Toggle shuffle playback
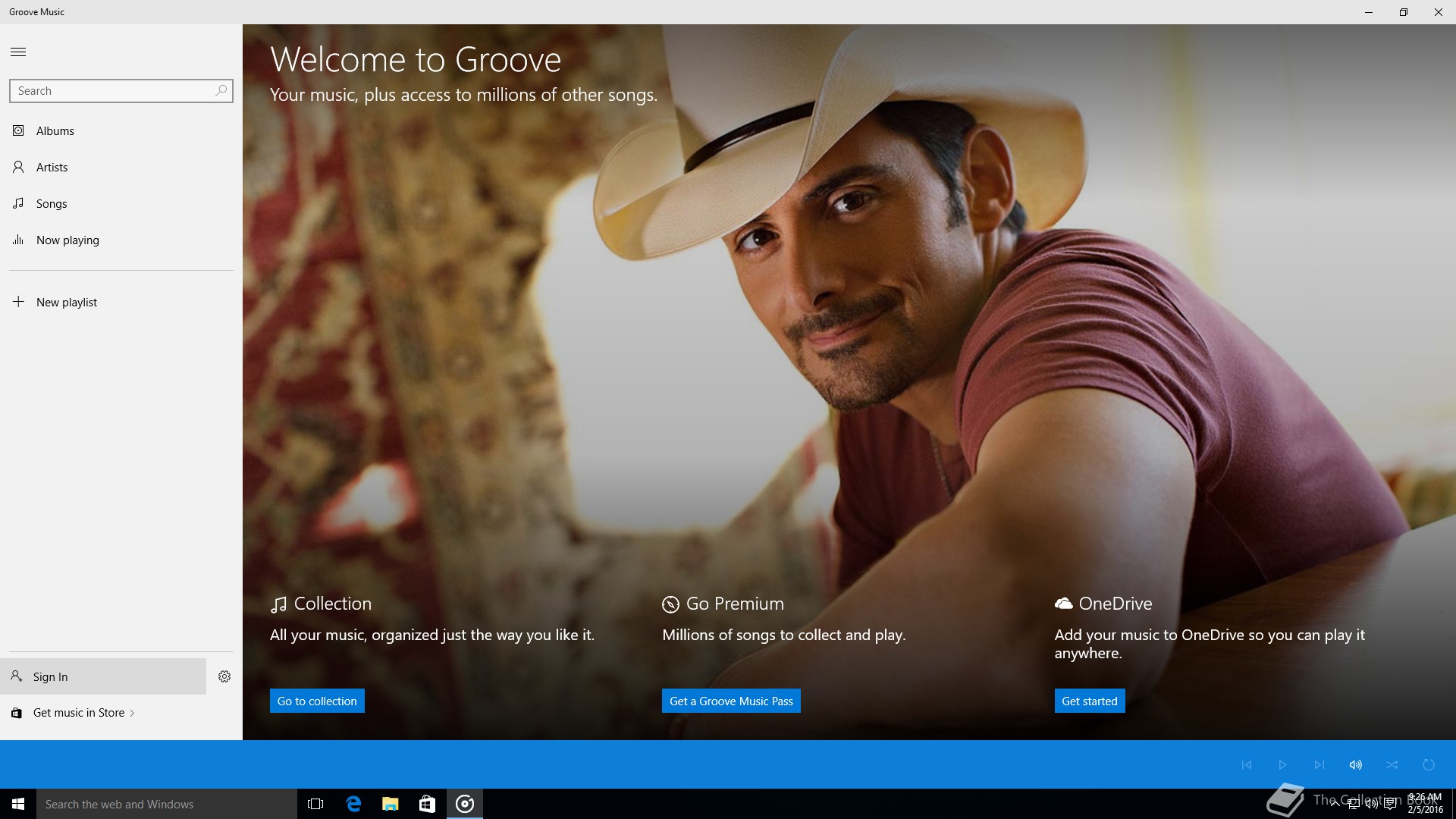1456x819 pixels. click(1392, 764)
